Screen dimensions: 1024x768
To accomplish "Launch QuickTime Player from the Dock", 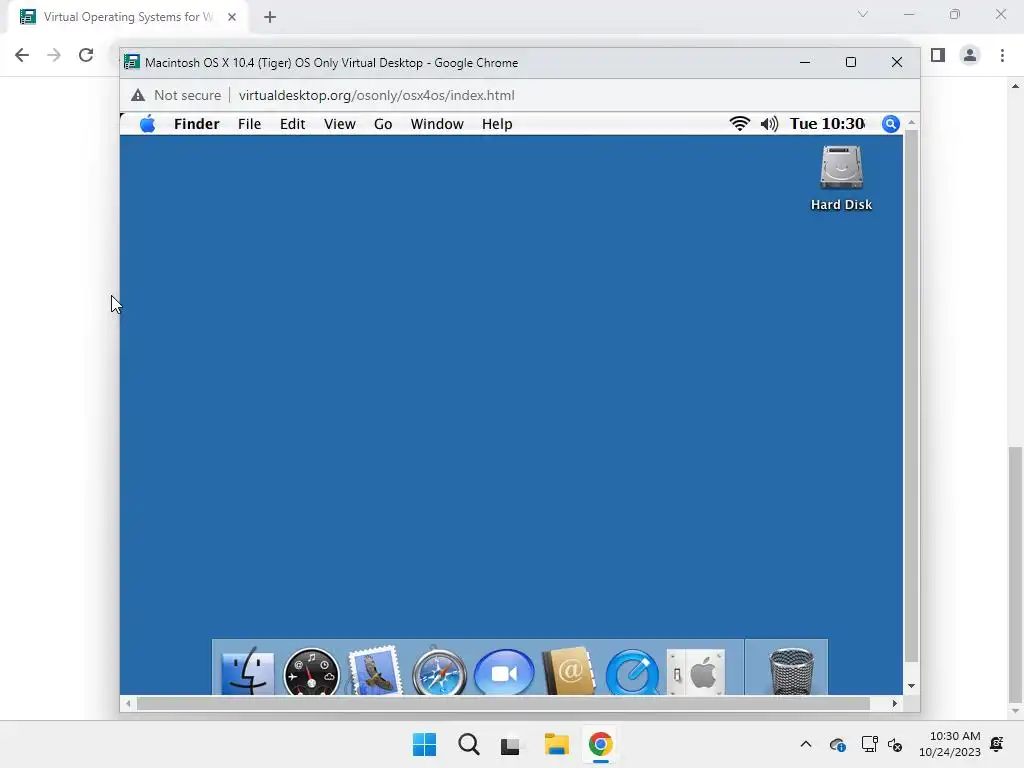I will (632, 672).
